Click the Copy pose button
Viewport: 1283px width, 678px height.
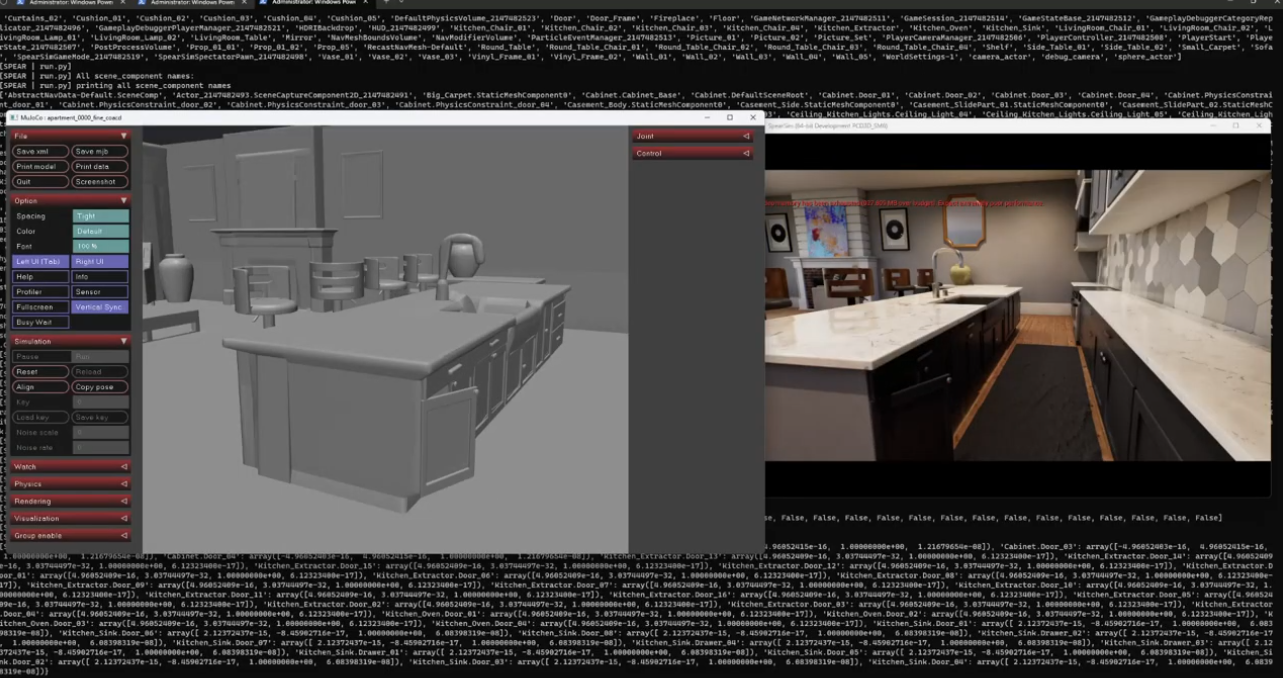coord(100,386)
